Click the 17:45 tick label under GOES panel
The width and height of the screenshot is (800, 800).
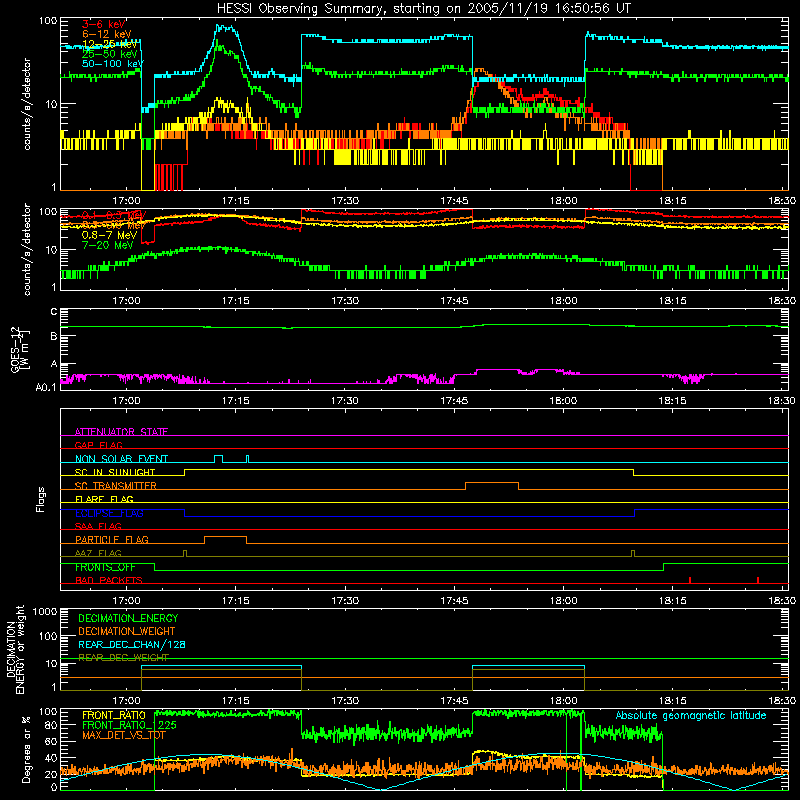454,401
